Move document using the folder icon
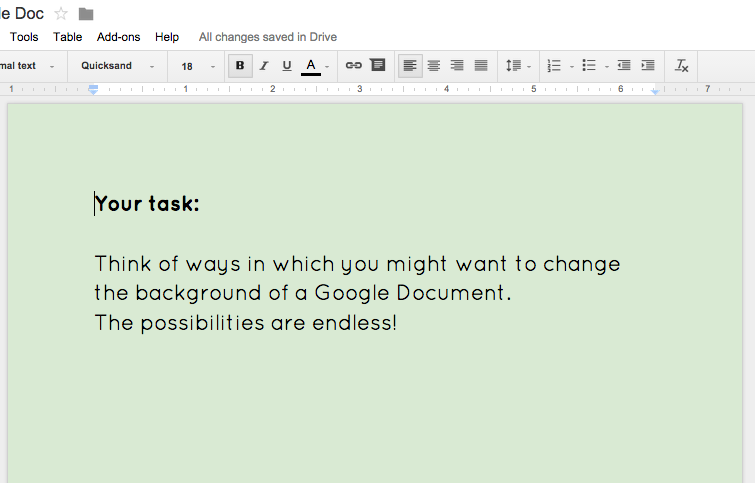The height and width of the screenshot is (483, 755). (86, 14)
